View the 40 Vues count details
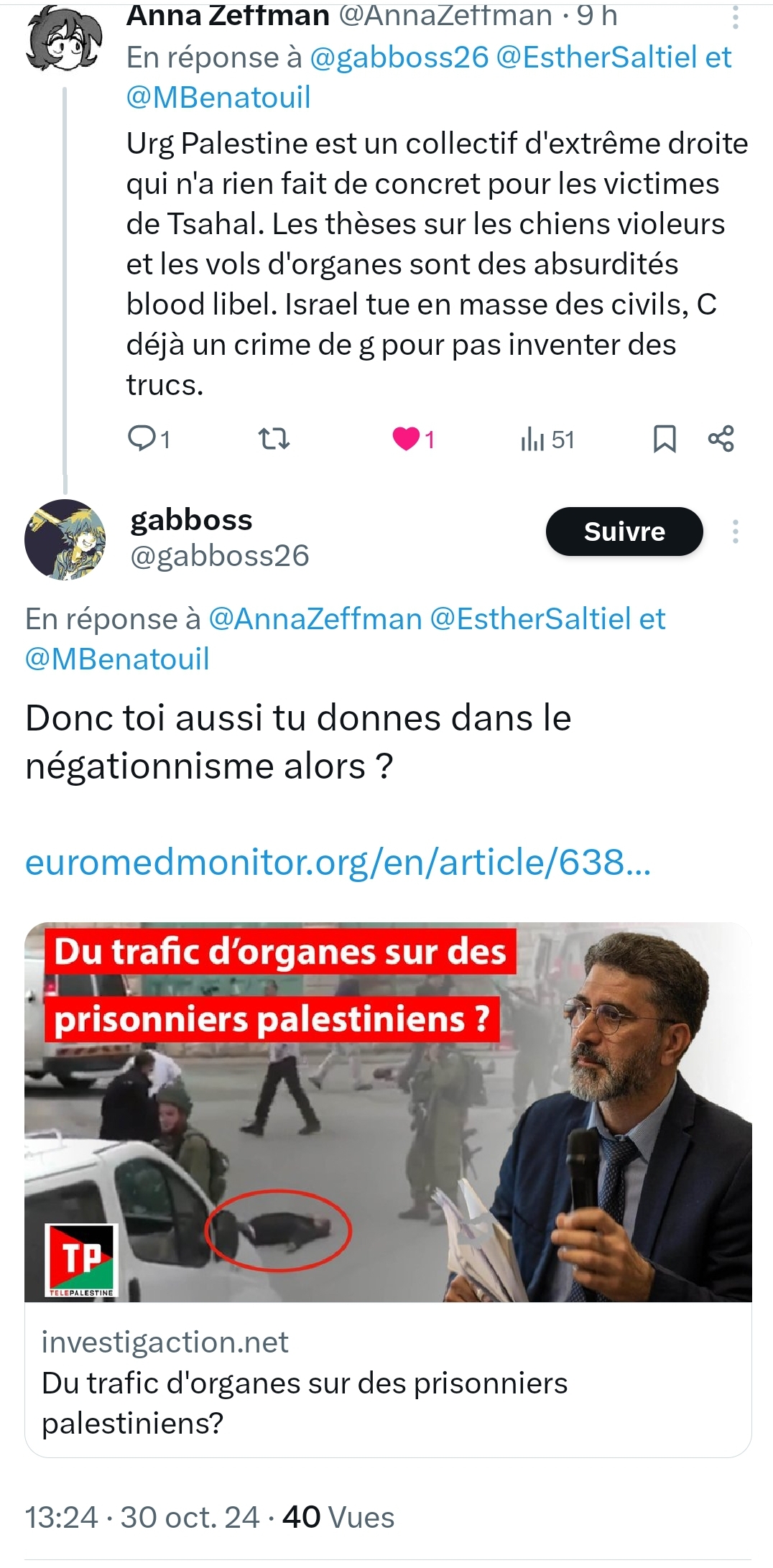Screen dimensions: 773x1568 338,1518
